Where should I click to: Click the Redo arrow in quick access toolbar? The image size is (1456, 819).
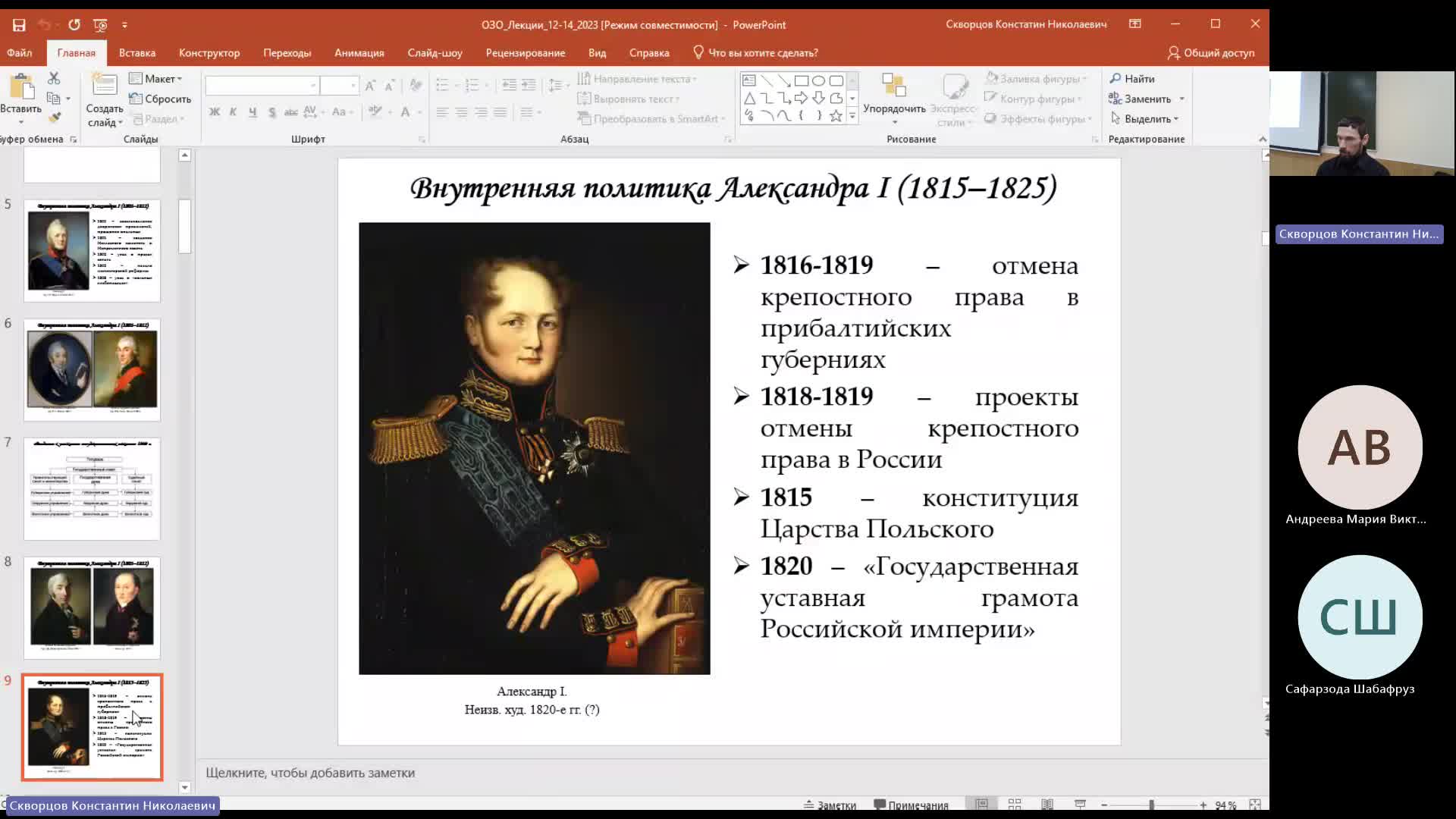tap(74, 25)
